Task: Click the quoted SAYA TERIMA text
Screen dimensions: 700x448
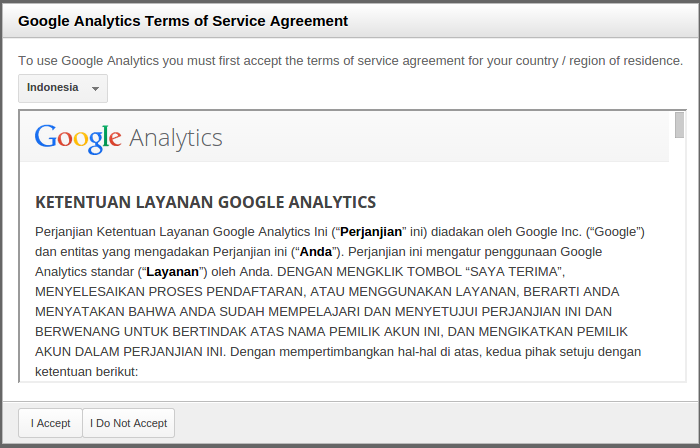Action: pyautogui.click(x=515, y=271)
